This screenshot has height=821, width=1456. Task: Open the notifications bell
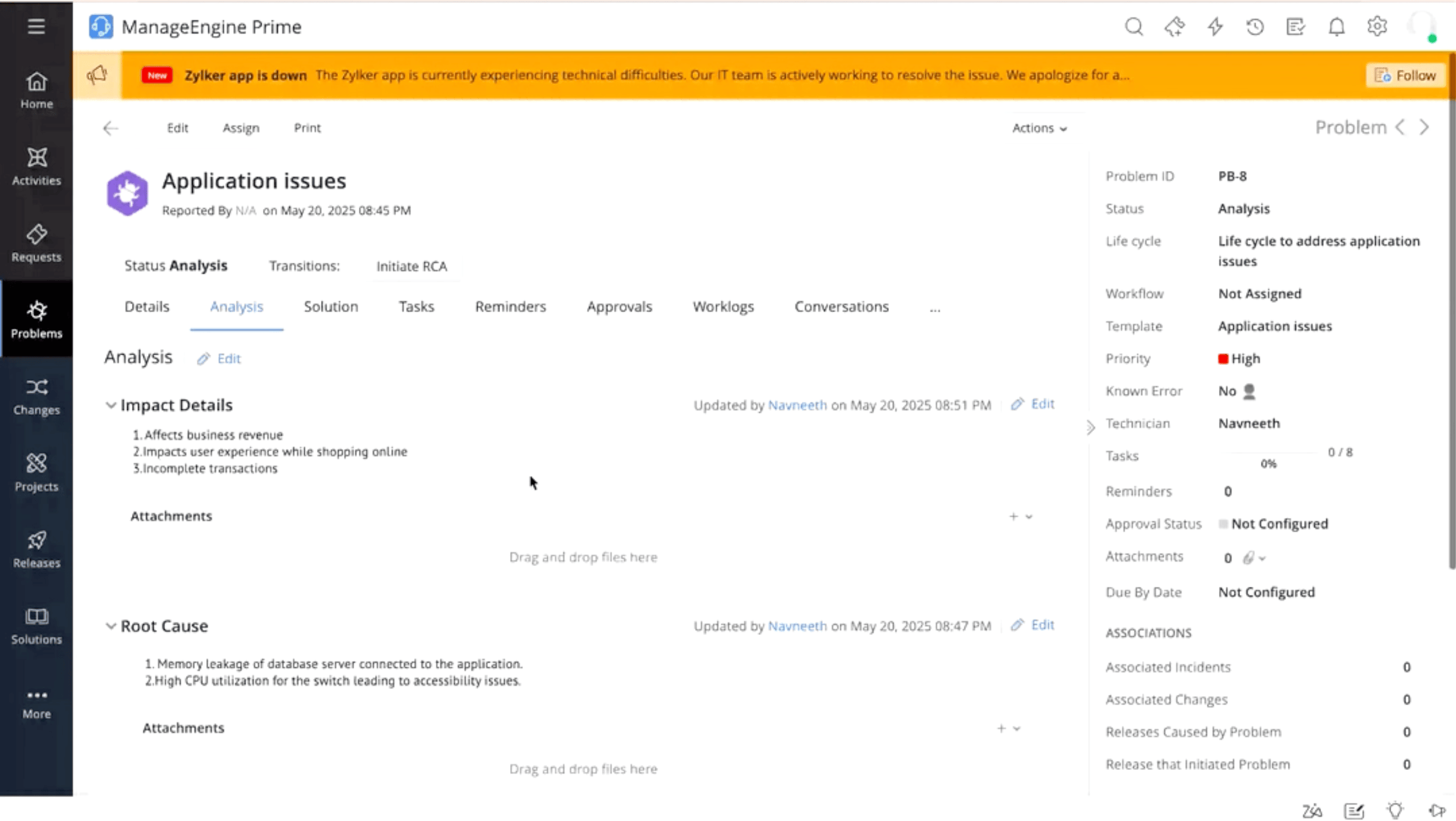[x=1336, y=27]
